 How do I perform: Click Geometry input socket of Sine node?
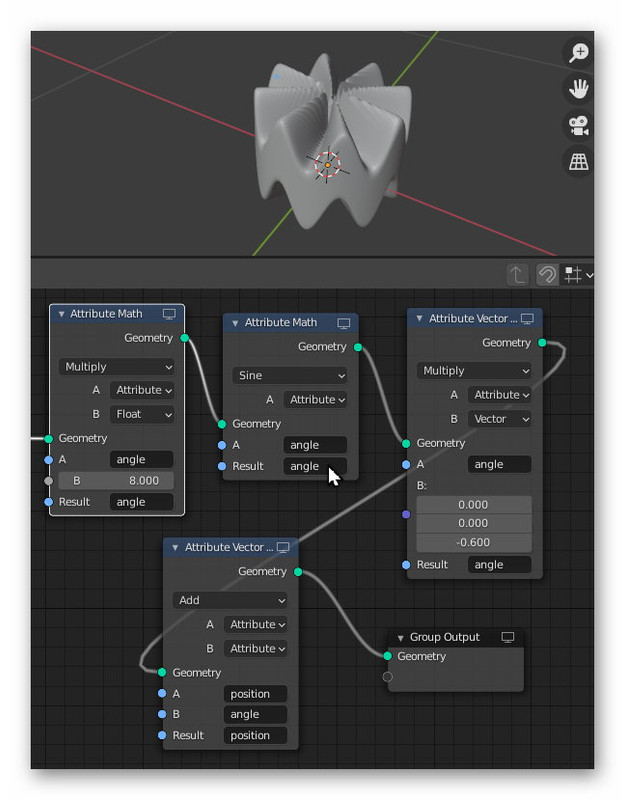pos(222,424)
